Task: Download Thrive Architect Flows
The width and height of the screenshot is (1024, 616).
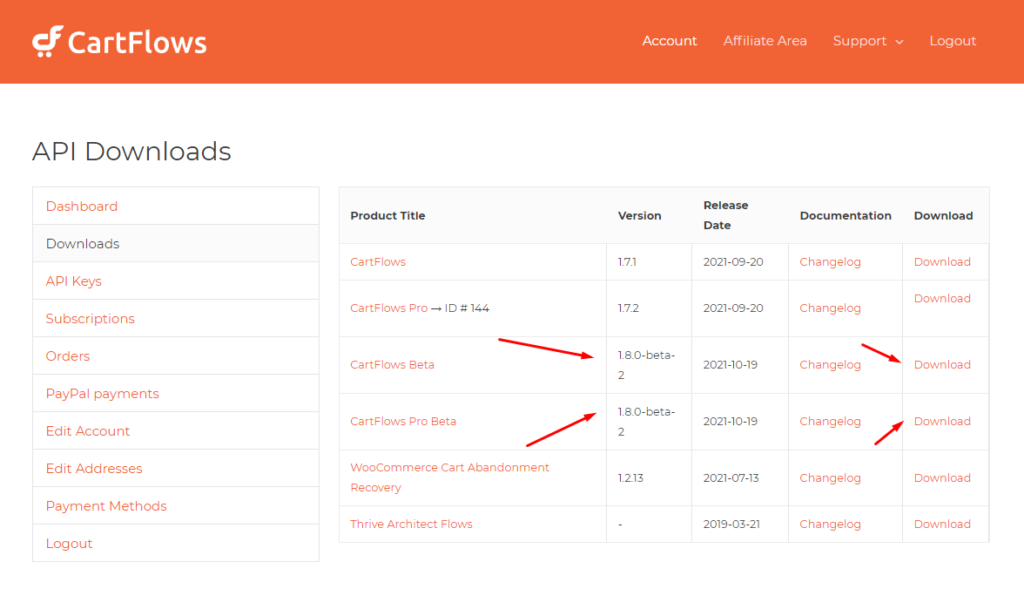Action: 942,524
